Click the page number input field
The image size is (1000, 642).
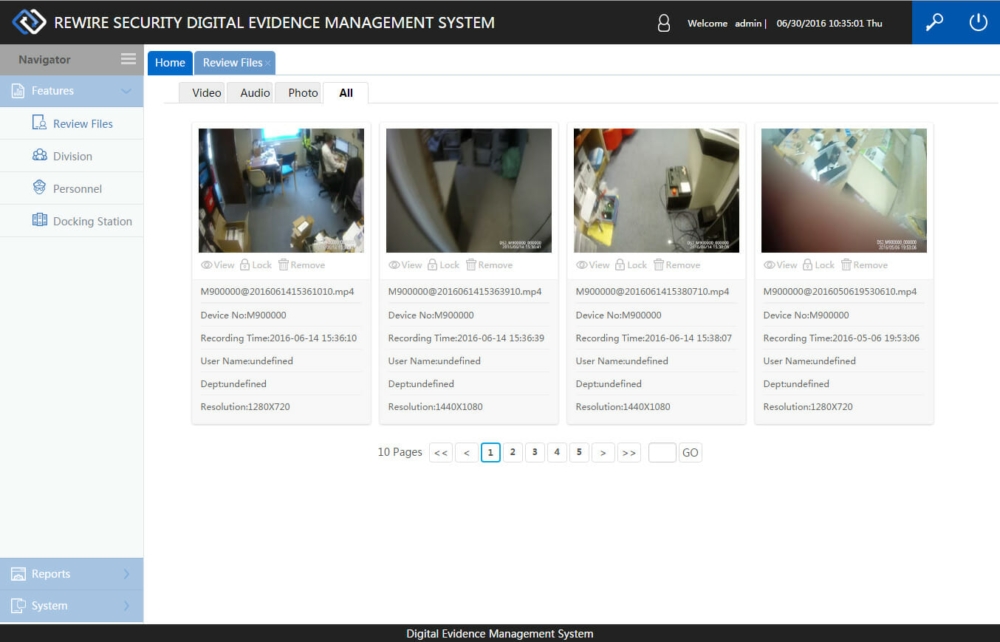(662, 453)
